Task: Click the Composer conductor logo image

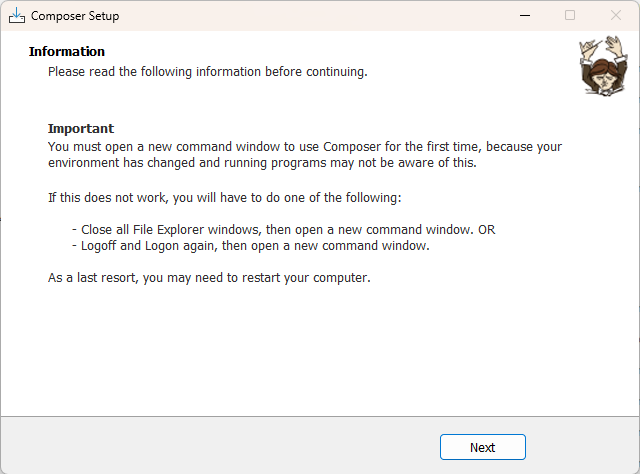Action: [x=598, y=66]
